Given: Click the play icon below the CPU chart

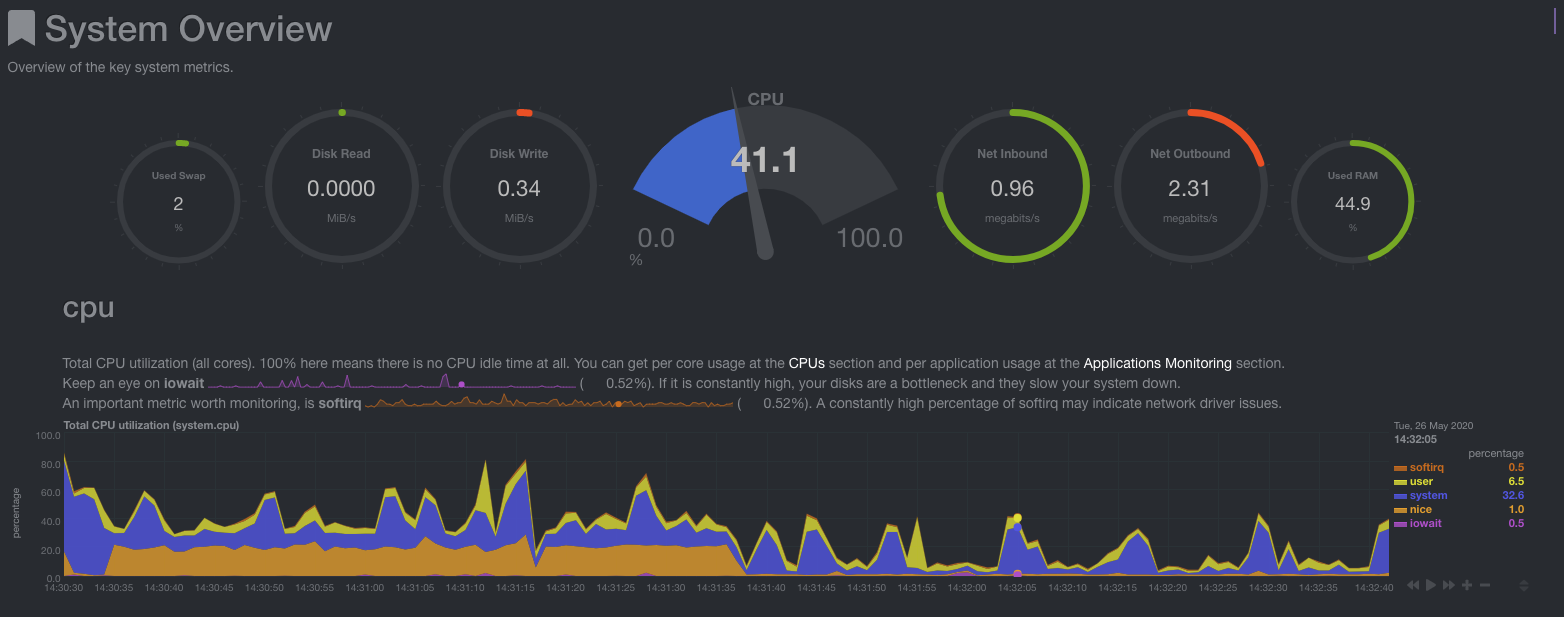Looking at the screenshot, I should (x=1430, y=585).
